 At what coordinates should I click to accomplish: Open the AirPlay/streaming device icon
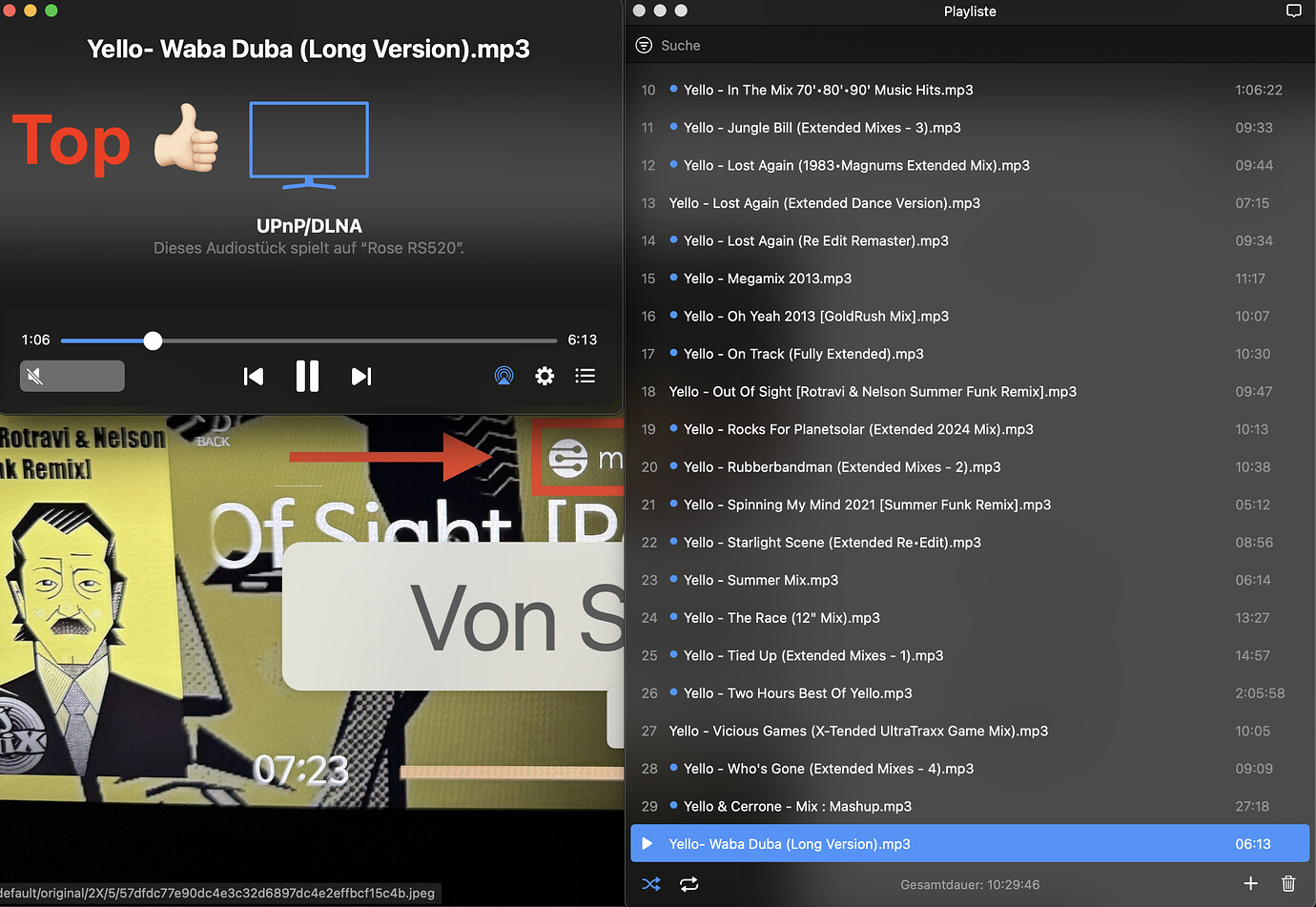[x=504, y=376]
